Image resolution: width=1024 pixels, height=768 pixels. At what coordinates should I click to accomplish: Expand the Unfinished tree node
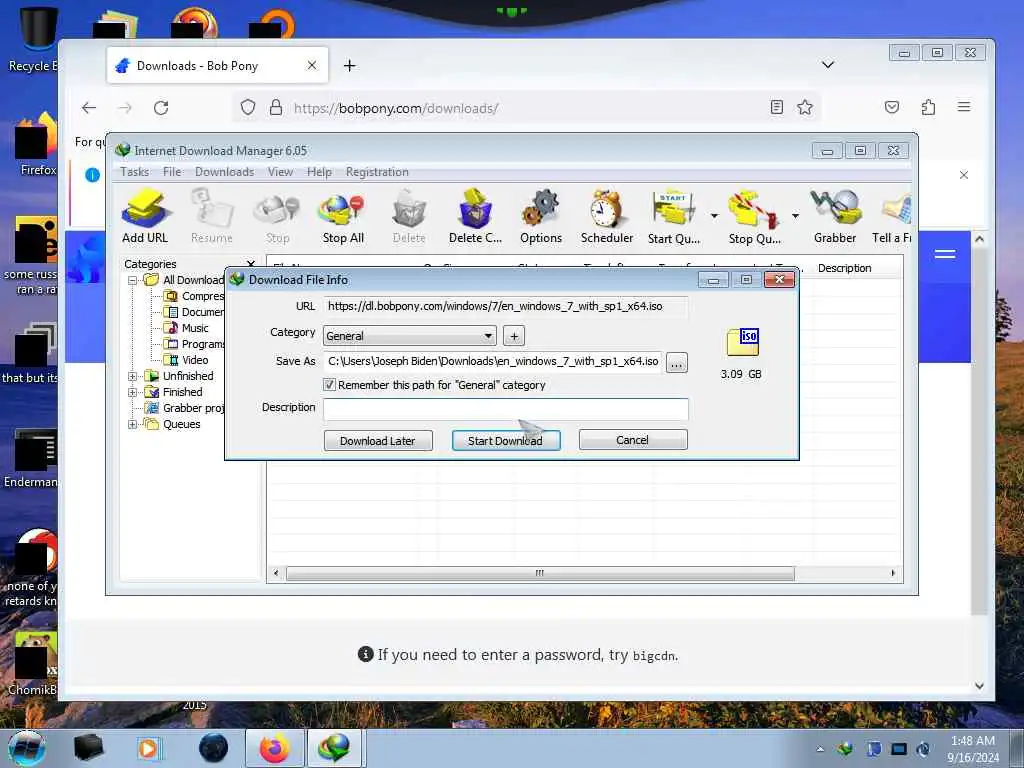133,376
